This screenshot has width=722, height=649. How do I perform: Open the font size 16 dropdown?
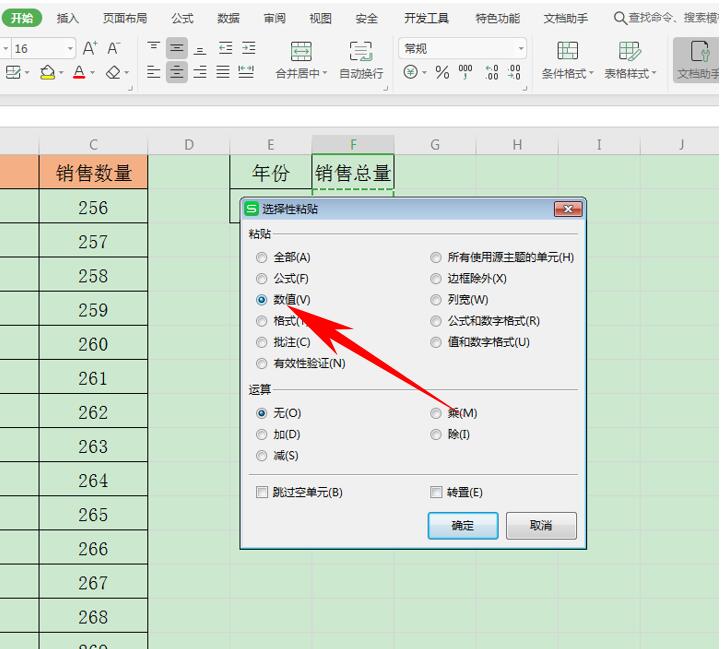click(x=70, y=48)
